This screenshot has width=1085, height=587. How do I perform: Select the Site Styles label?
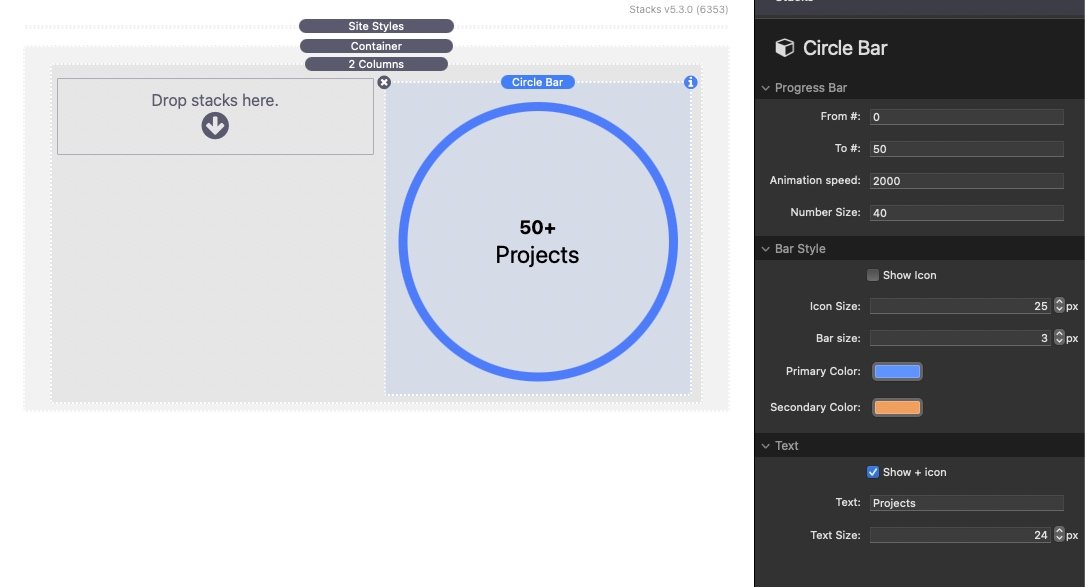pyautogui.click(x=376, y=26)
